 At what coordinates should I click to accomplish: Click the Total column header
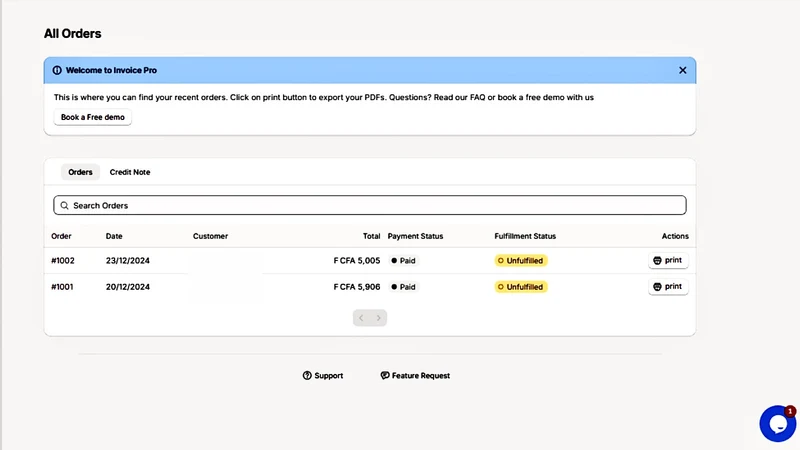(x=371, y=236)
